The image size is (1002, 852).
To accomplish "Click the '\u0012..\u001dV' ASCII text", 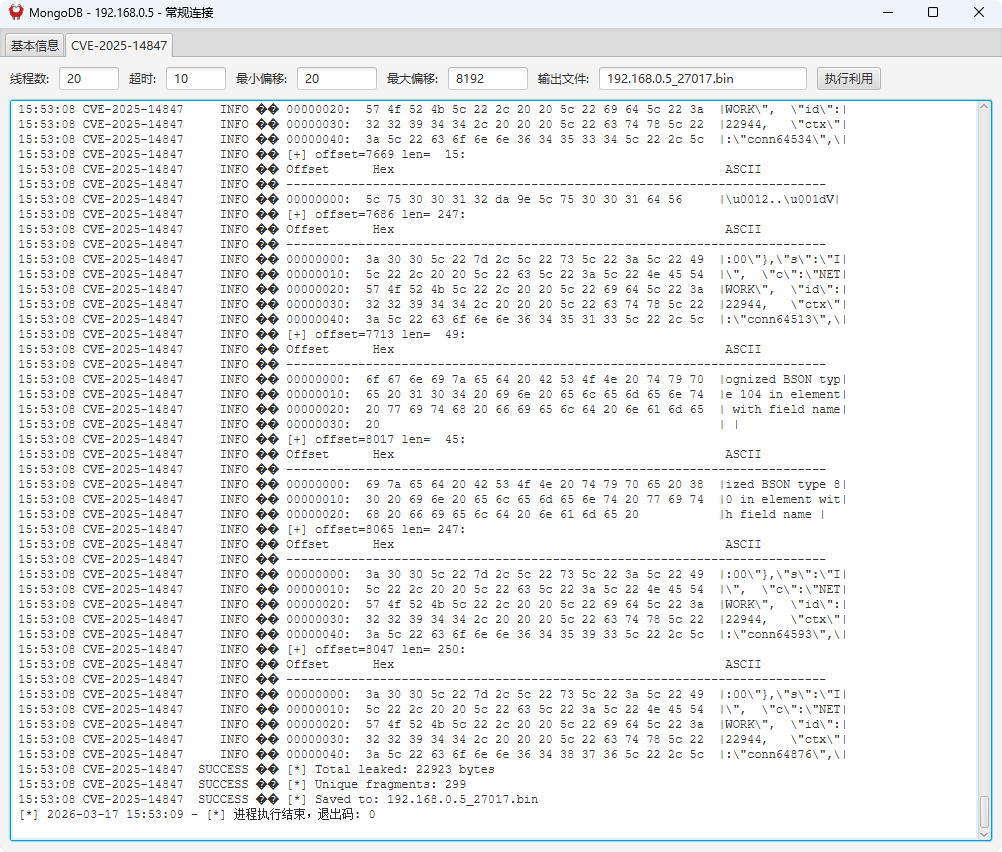I will [779, 199].
